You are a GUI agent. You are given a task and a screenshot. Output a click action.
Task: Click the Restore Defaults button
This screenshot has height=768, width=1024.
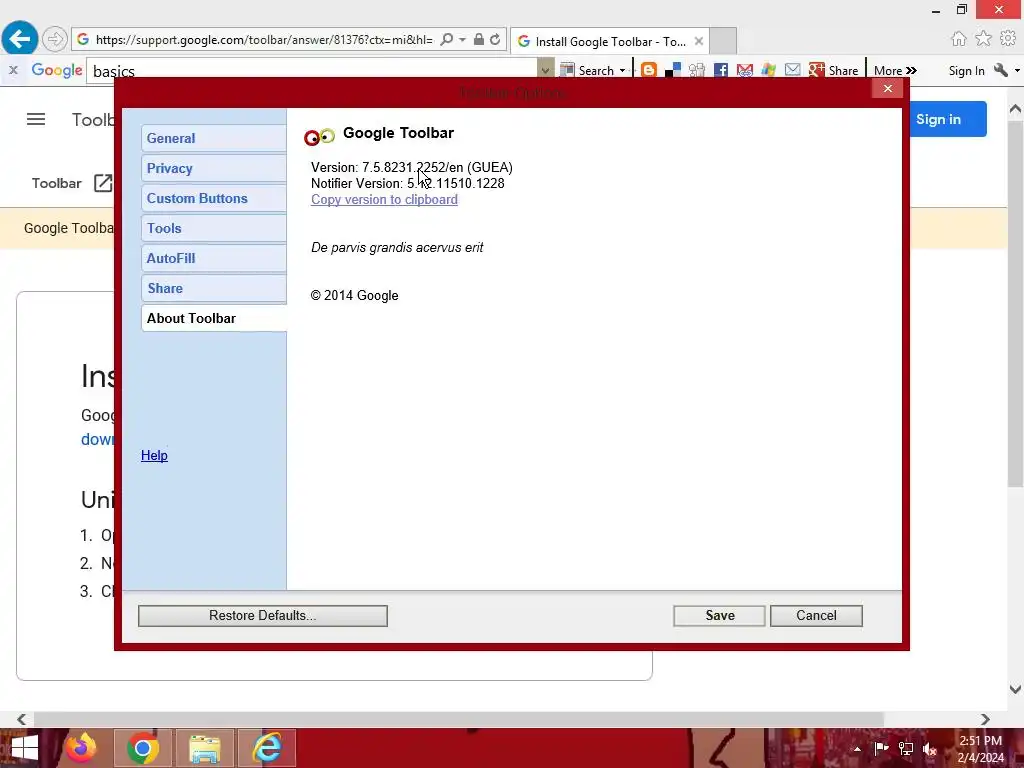263,616
